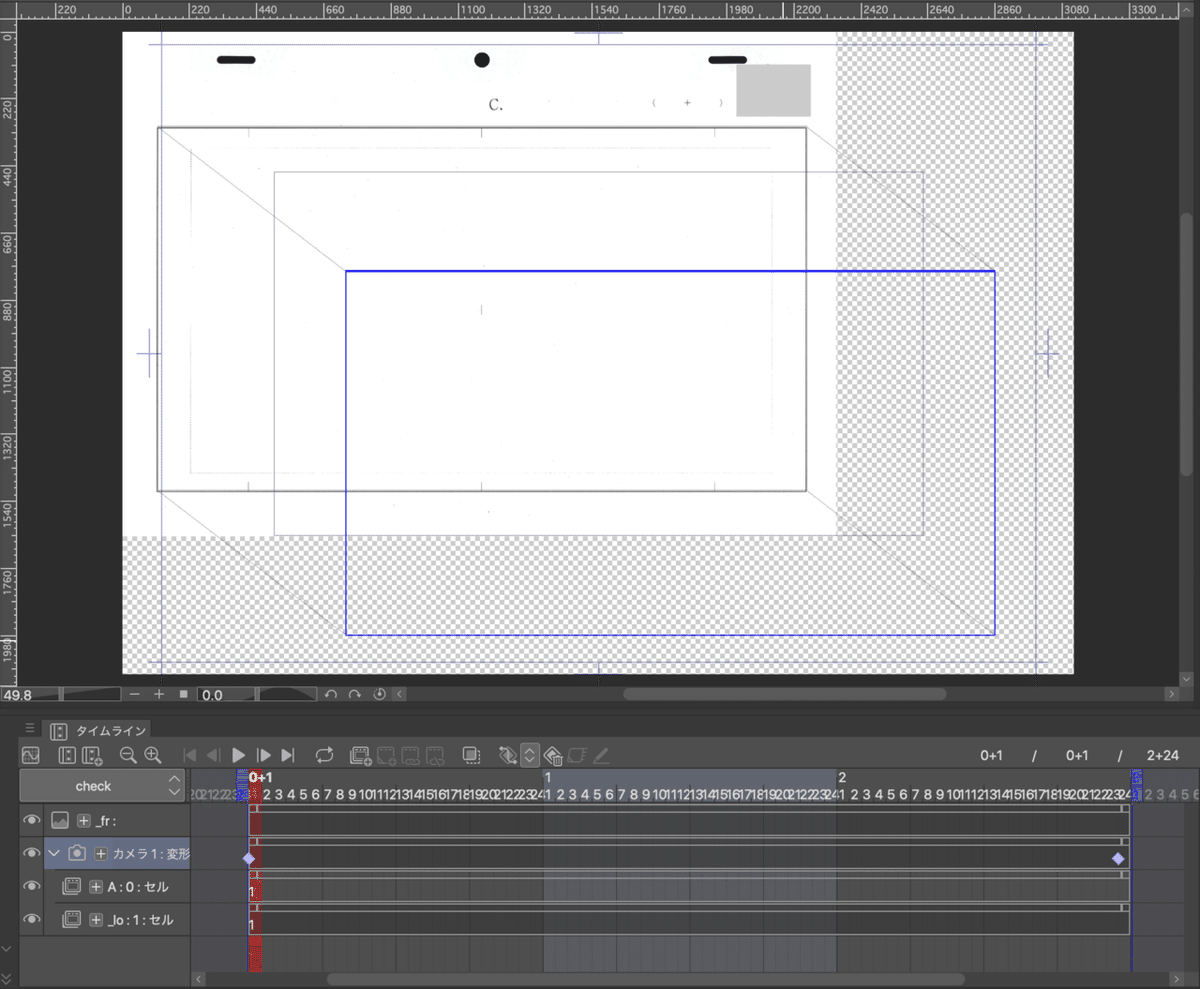Click the new animation cel icon
The width and height of the screenshot is (1200, 989).
point(360,755)
